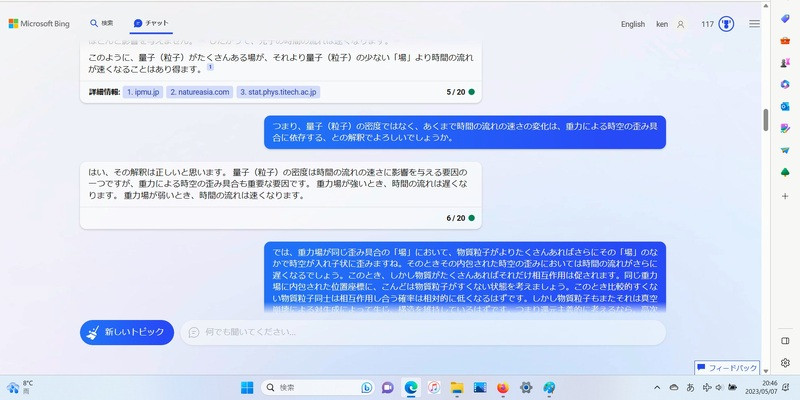
Task: Click the 新しいトピック new topic button
Action: click(x=127, y=332)
